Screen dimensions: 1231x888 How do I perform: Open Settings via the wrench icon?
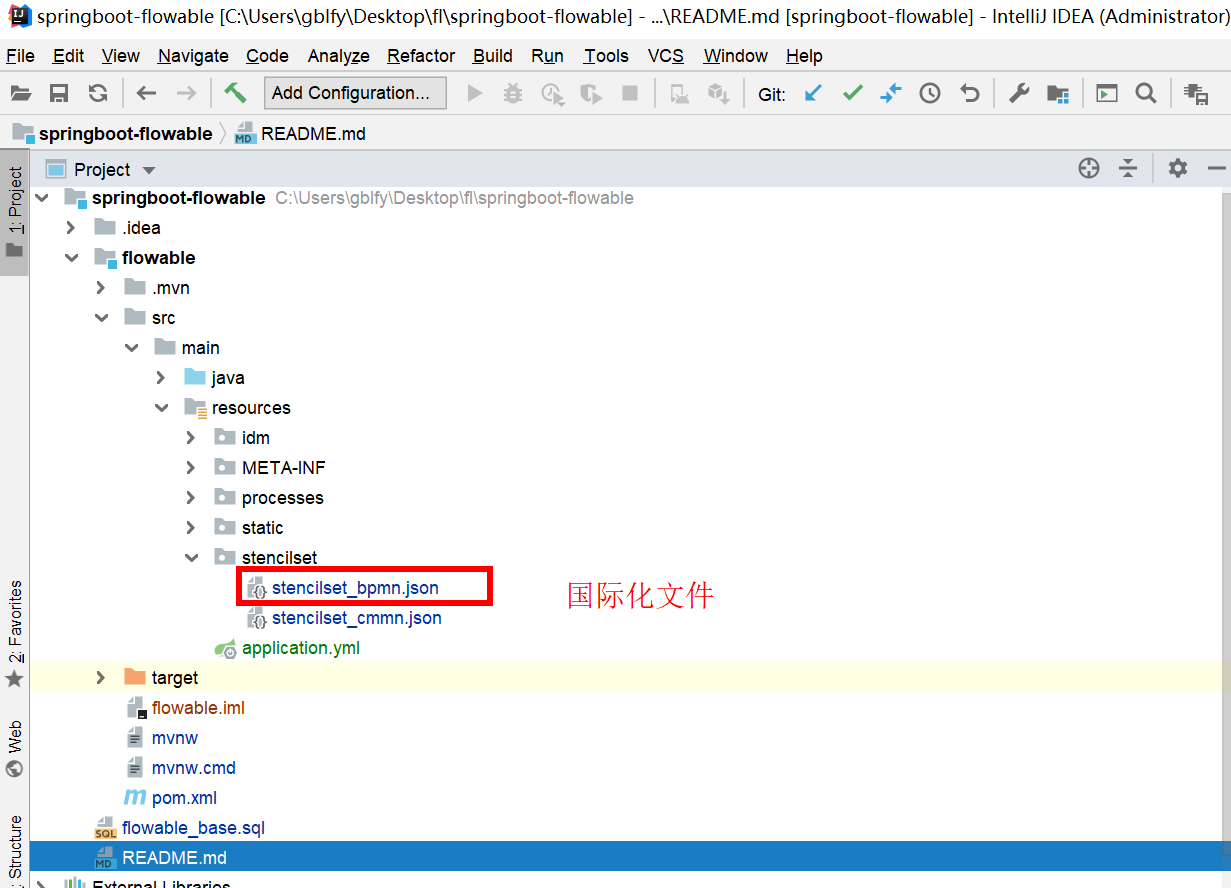click(x=1019, y=93)
